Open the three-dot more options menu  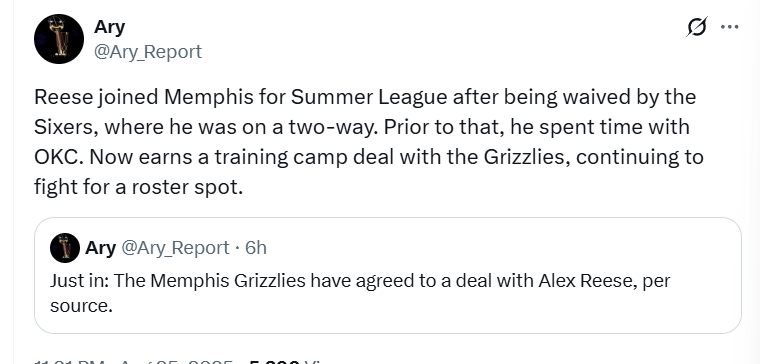tap(730, 27)
